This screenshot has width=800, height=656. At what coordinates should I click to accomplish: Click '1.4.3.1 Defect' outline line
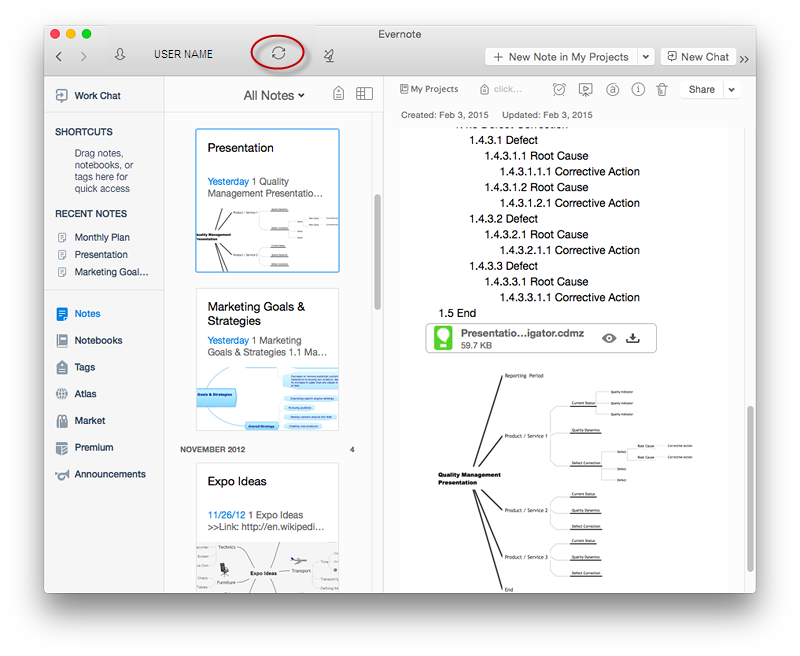503,140
